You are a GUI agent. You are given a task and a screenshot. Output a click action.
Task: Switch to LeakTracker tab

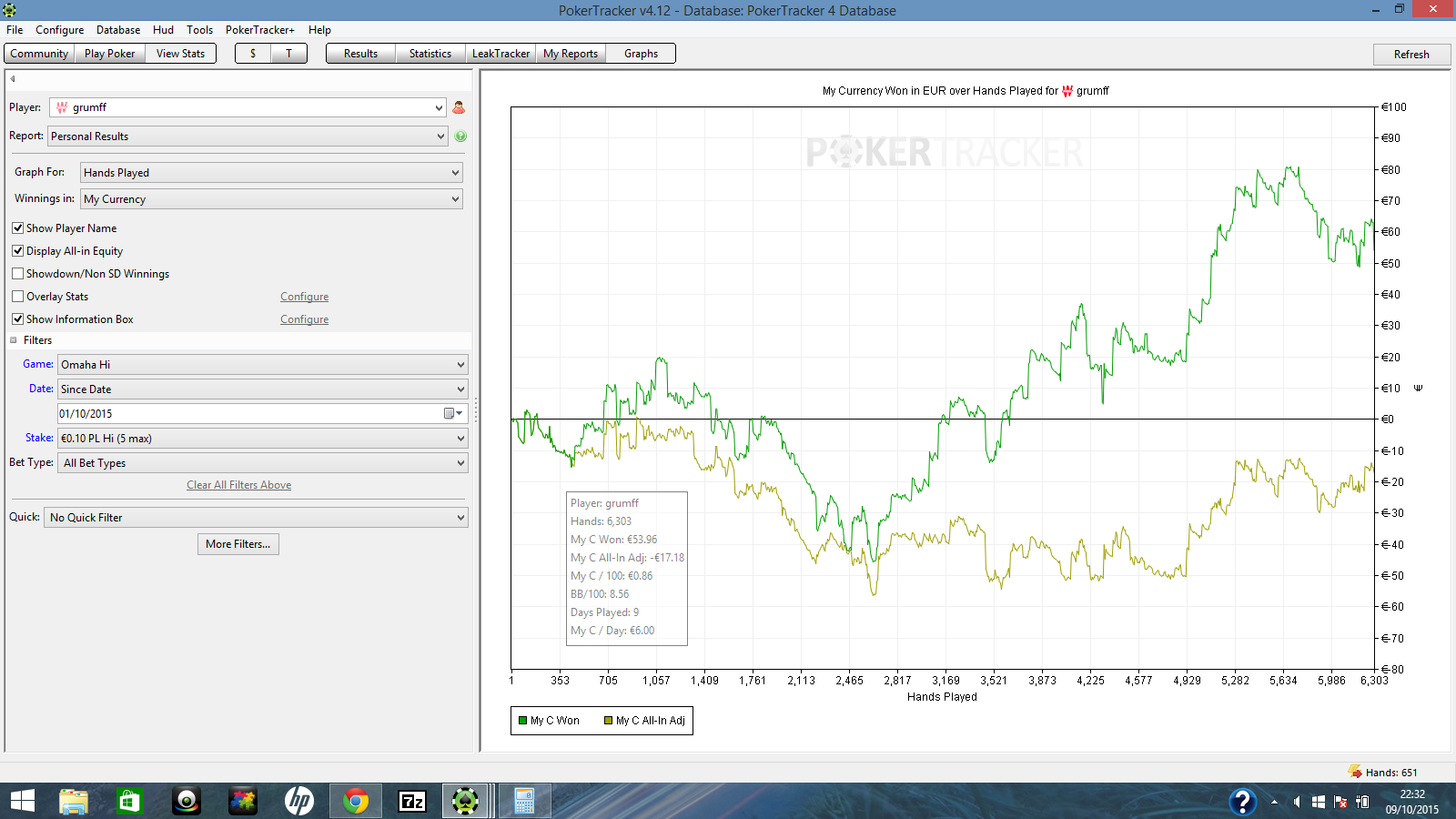click(500, 54)
